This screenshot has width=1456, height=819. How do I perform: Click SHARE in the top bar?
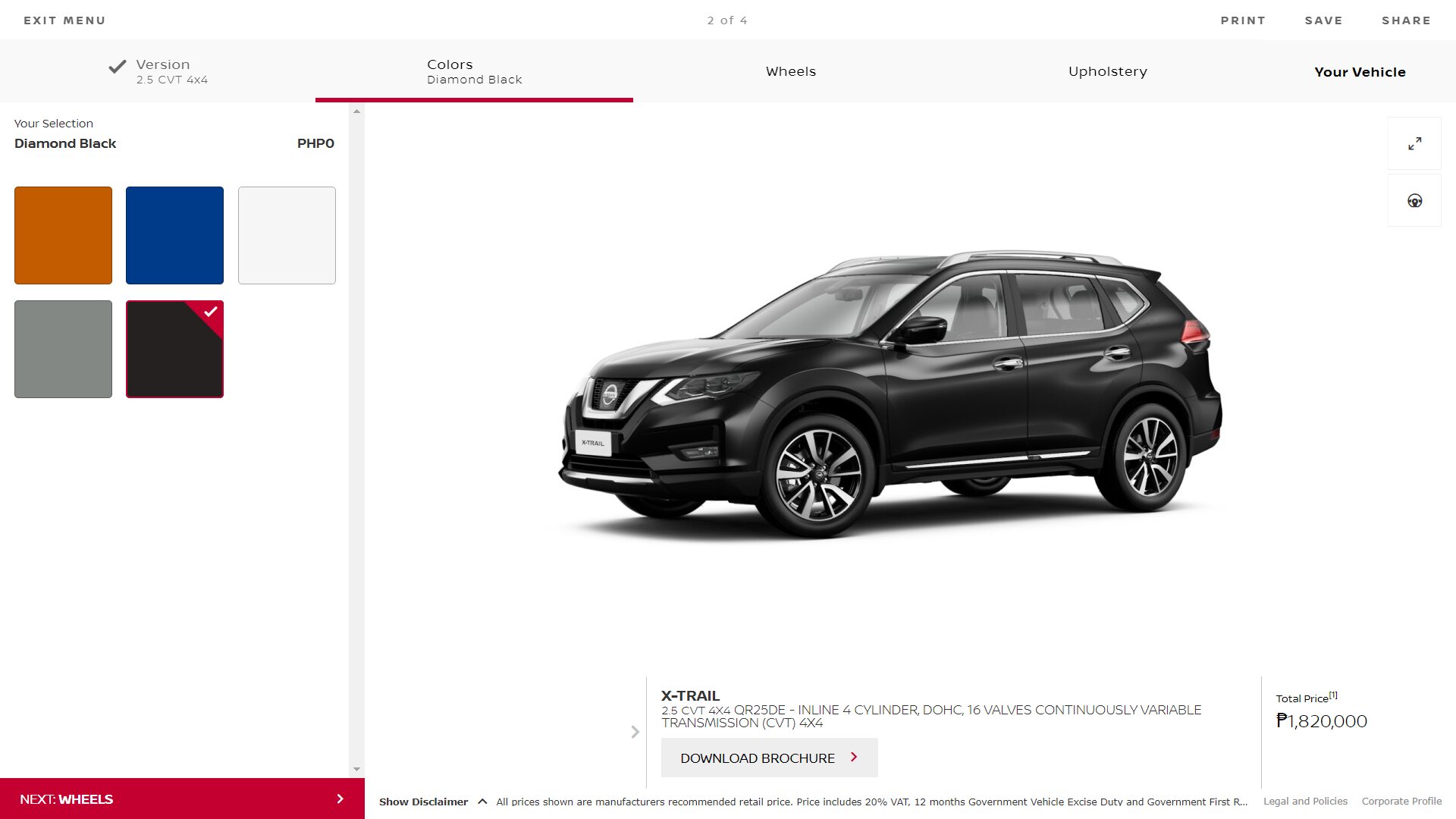[x=1406, y=20]
